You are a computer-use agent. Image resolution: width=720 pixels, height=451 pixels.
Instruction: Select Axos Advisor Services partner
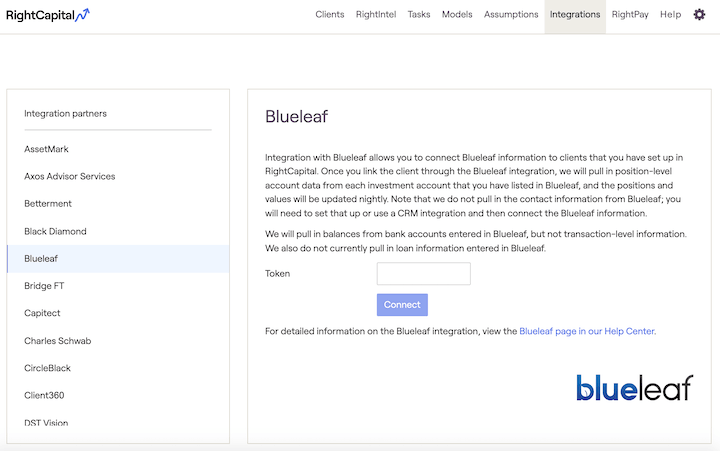tap(118, 176)
